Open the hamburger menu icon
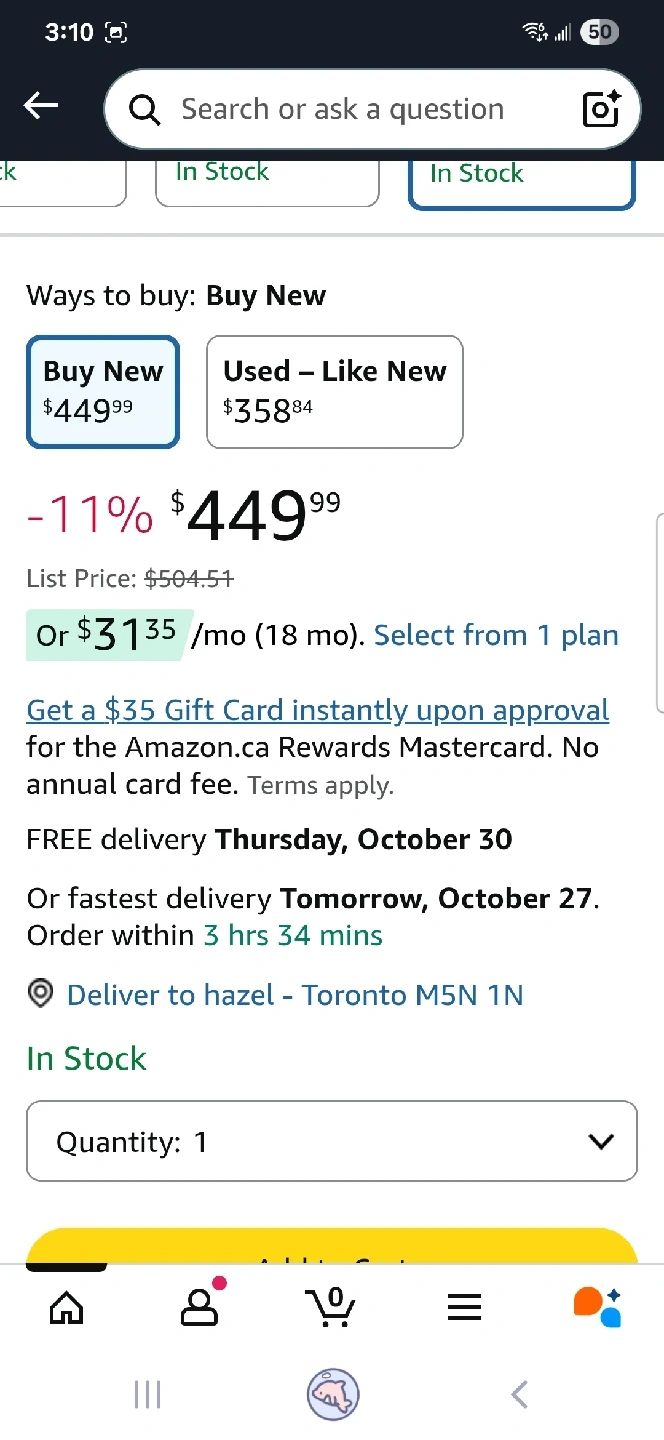The image size is (664, 1440). coord(464,1306)
